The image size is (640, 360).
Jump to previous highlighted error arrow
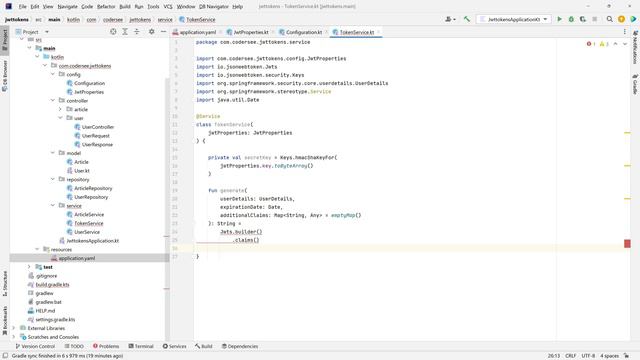coord(616,44)
